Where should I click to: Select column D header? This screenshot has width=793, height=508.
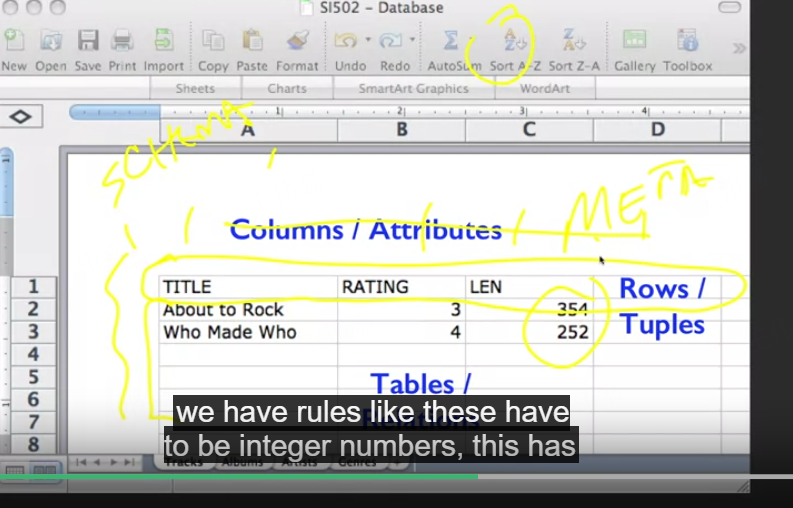[657, 130]
